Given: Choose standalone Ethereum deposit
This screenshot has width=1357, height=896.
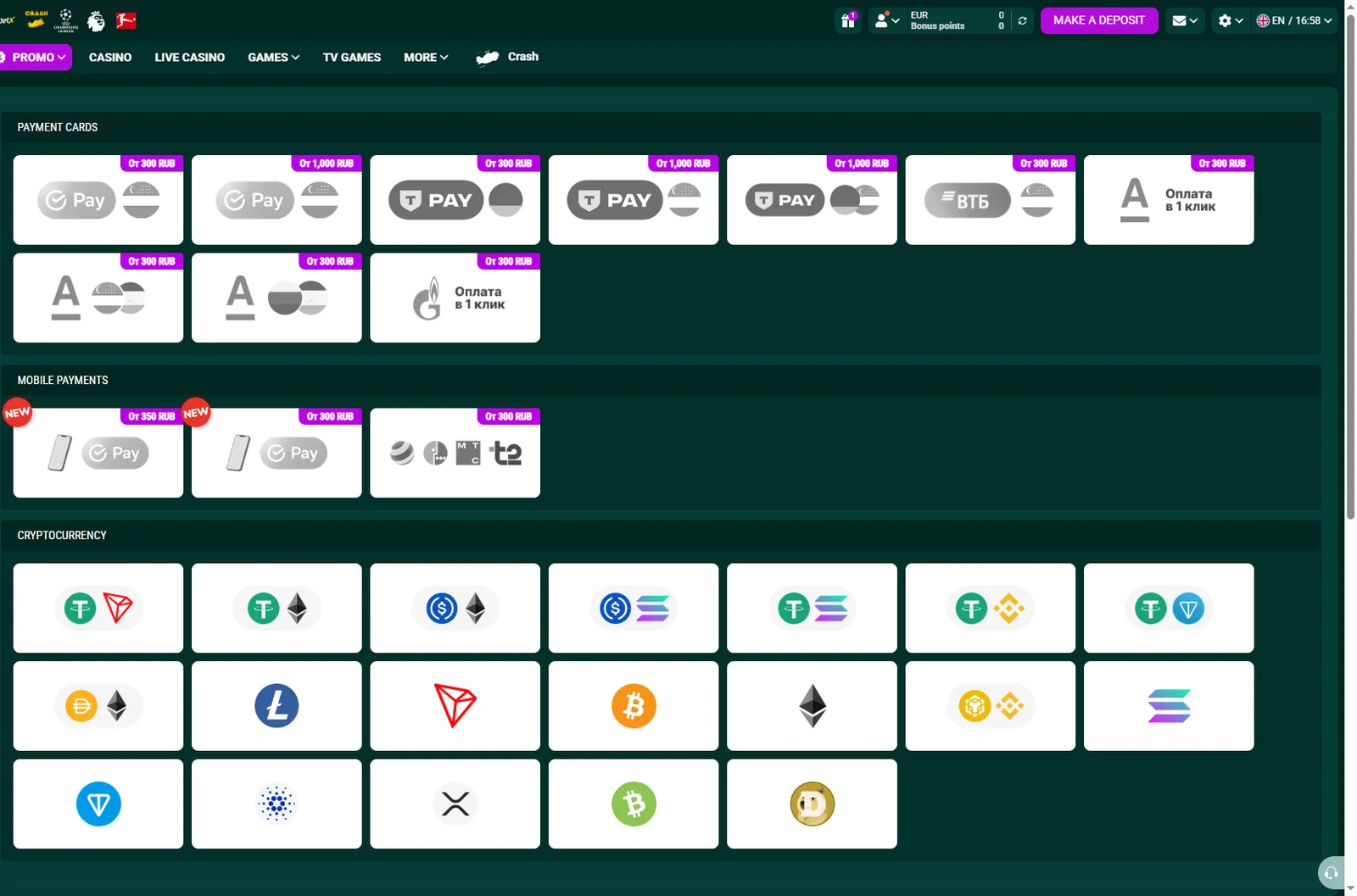Looking at the screenshot, I should 812,706.
